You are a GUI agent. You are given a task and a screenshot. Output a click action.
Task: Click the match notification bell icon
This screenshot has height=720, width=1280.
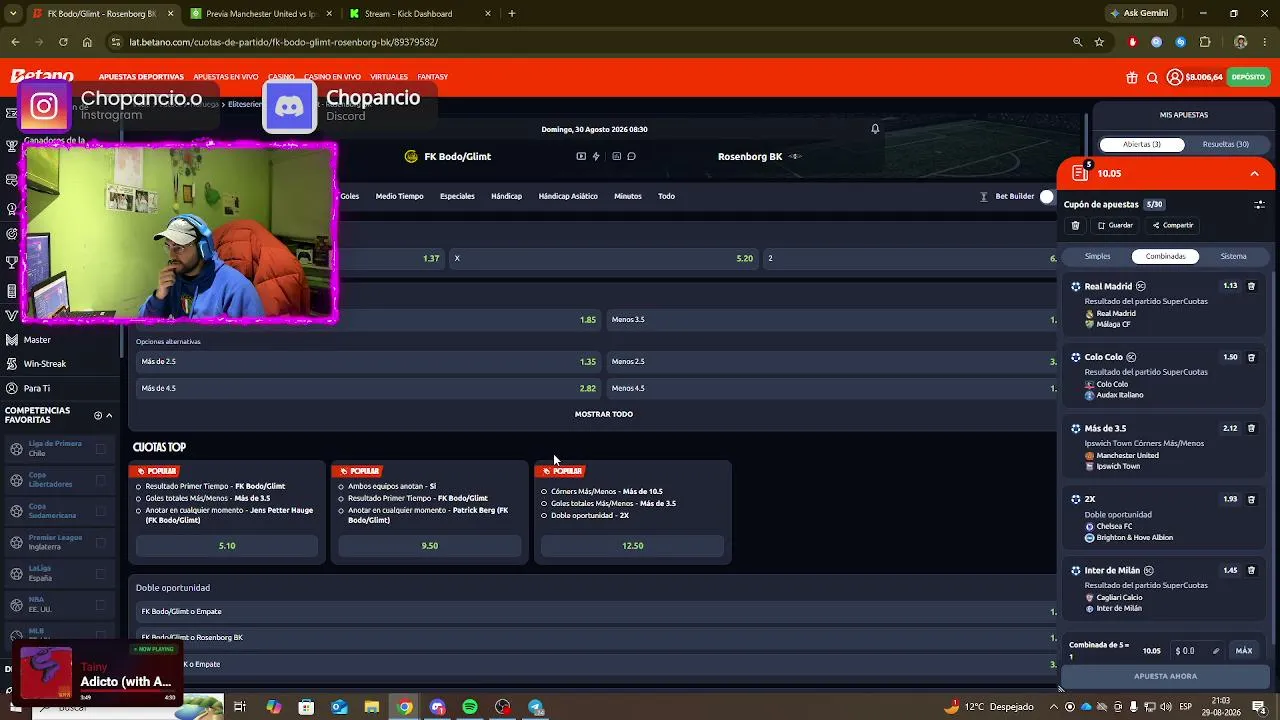click(x=875, y=129)
